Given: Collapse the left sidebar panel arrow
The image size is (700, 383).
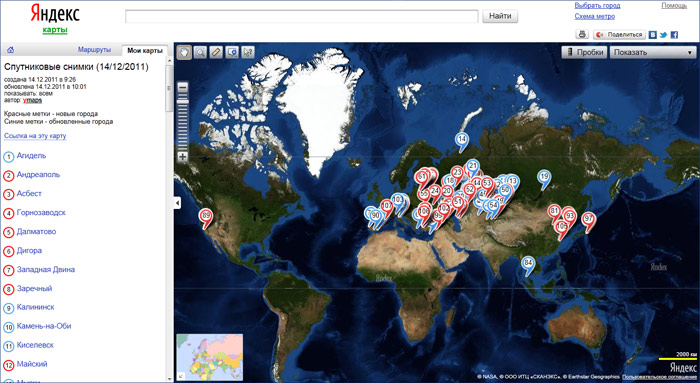Looking at the screenshot, I should click(177, 203).
